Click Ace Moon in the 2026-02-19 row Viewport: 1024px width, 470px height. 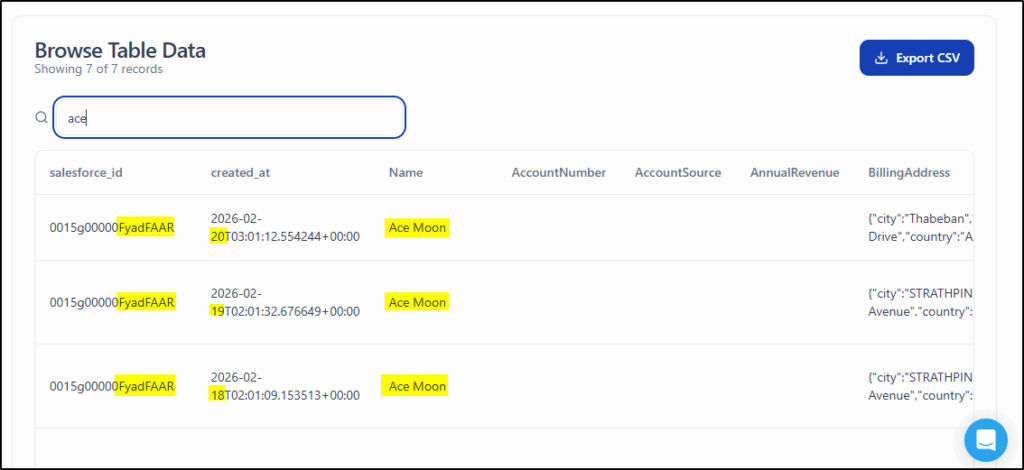point(417,302)
